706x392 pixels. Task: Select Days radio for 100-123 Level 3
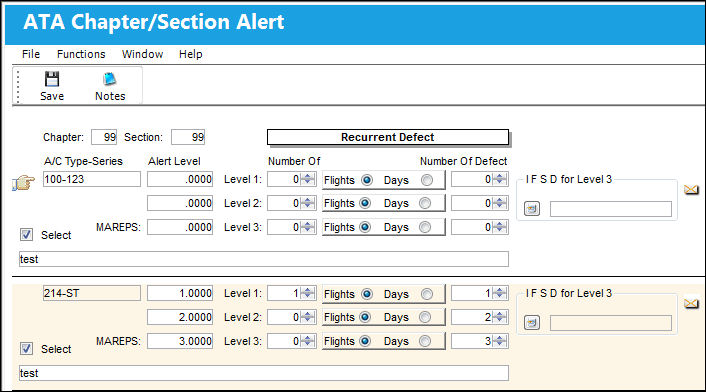click(425, 227)
